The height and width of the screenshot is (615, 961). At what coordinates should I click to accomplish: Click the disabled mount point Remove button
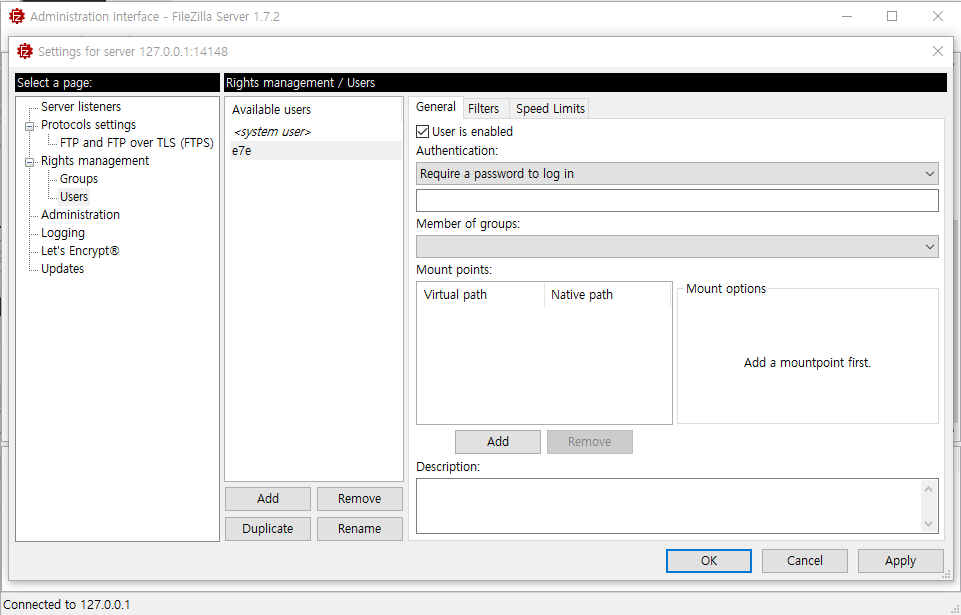[x=590, y=442]
